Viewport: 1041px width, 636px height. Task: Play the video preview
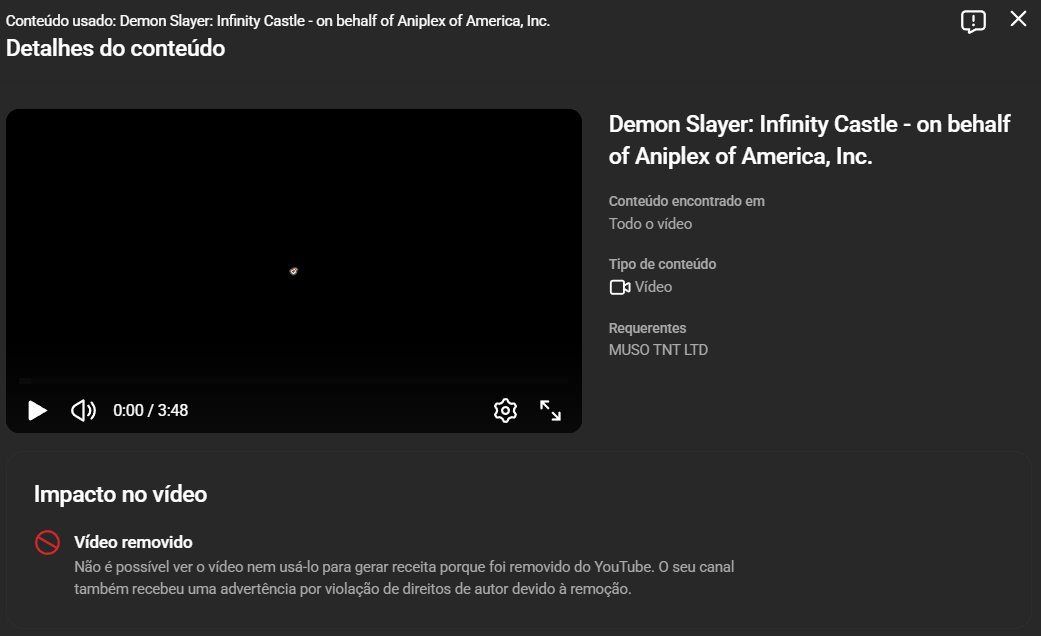(37, 410)
